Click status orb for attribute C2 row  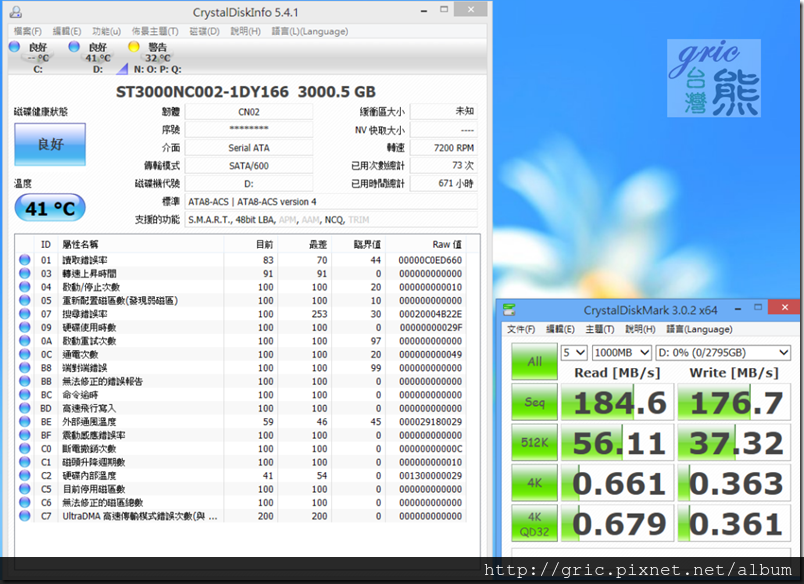click(x=25, y=475)
